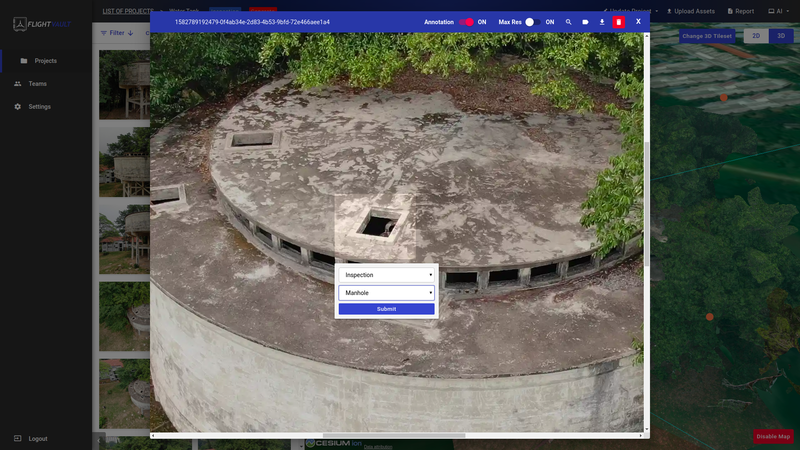Toggle the Max Res switch
The height and width of the screenshot is (450, 800).
tap(533, 22)
